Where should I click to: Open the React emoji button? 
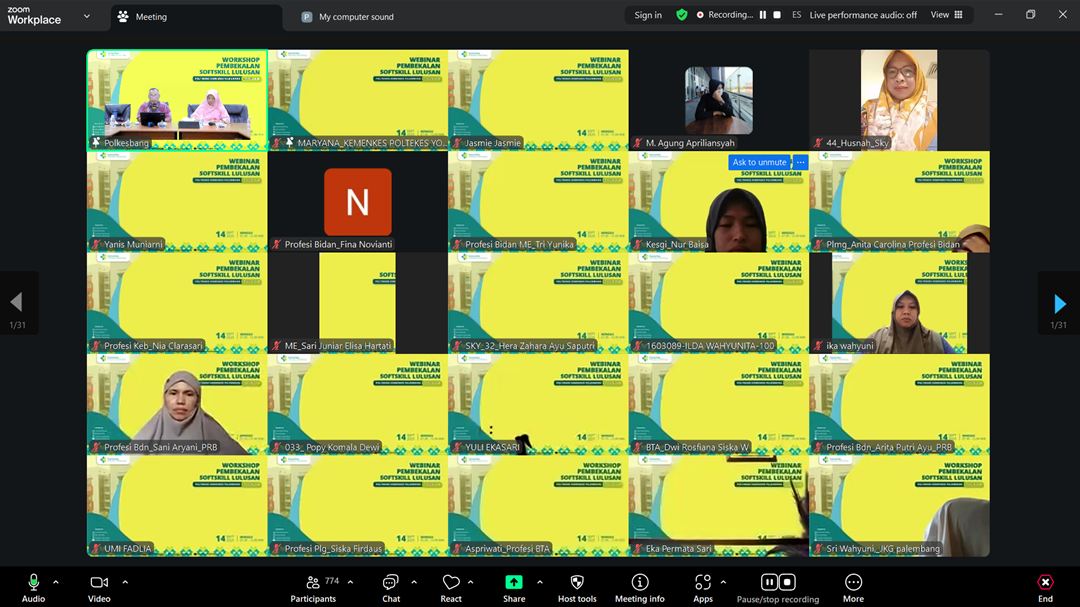[451, 583]
